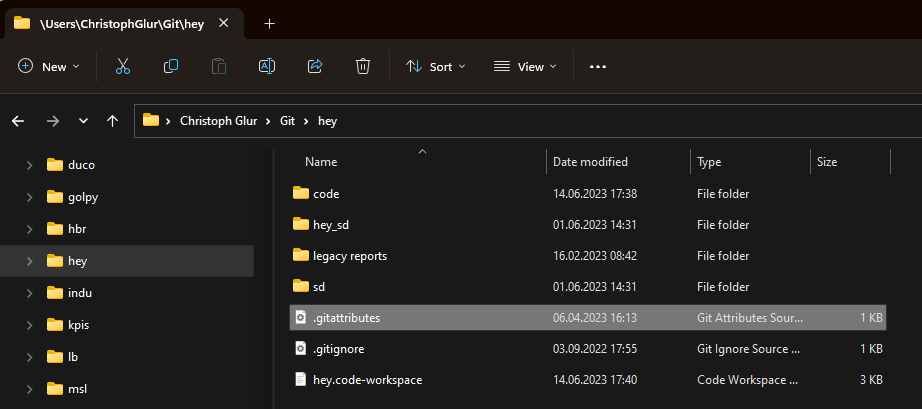Screen dimensions: 922x409
Task: Select the code folder icon
Action: click(x=300, y=193)
